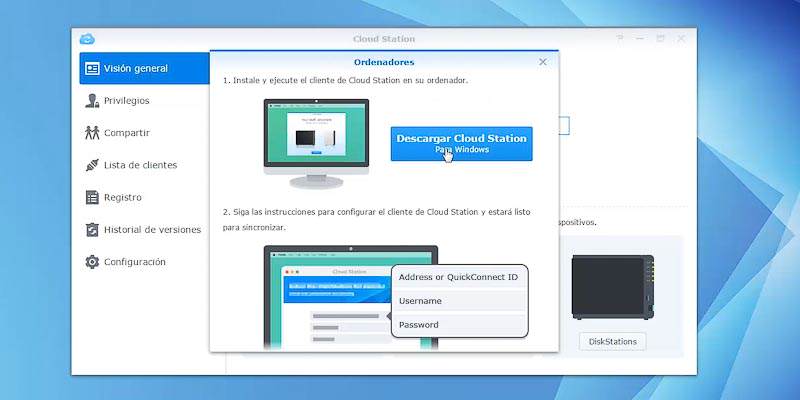Click the Visión general overview icon

click(92, 68)
